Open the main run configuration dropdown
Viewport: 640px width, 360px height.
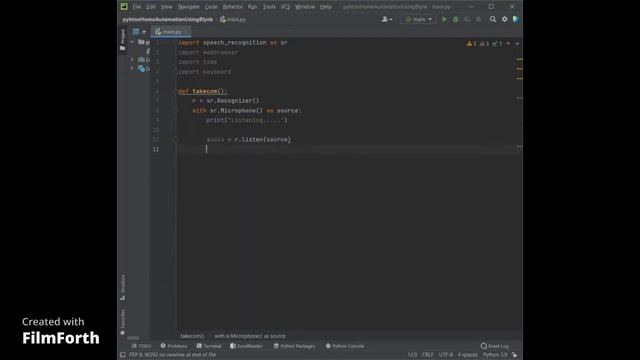(418, 19)
